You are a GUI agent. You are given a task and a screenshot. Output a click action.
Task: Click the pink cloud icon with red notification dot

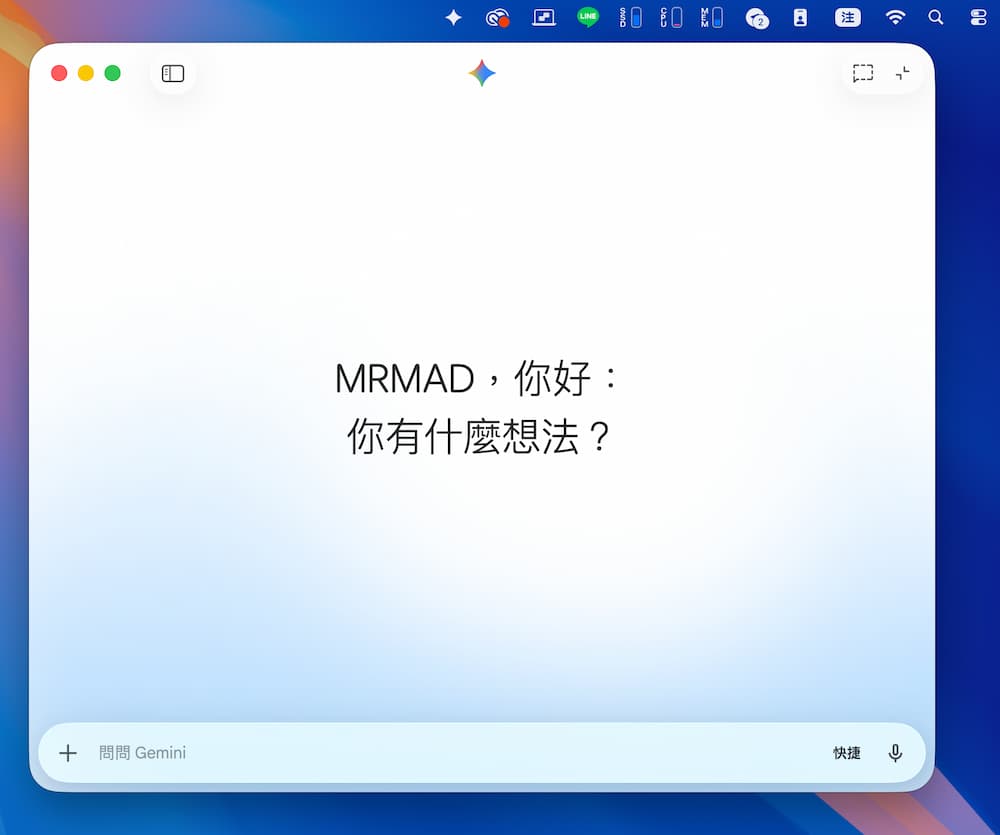[498, 17]
